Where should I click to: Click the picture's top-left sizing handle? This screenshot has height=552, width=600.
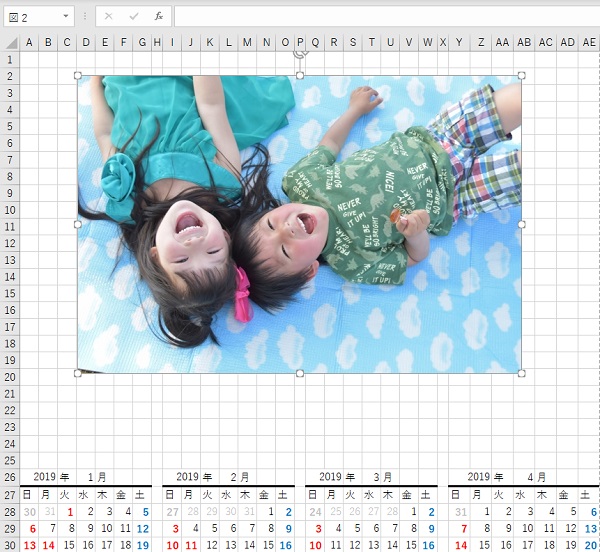[78, 76]
